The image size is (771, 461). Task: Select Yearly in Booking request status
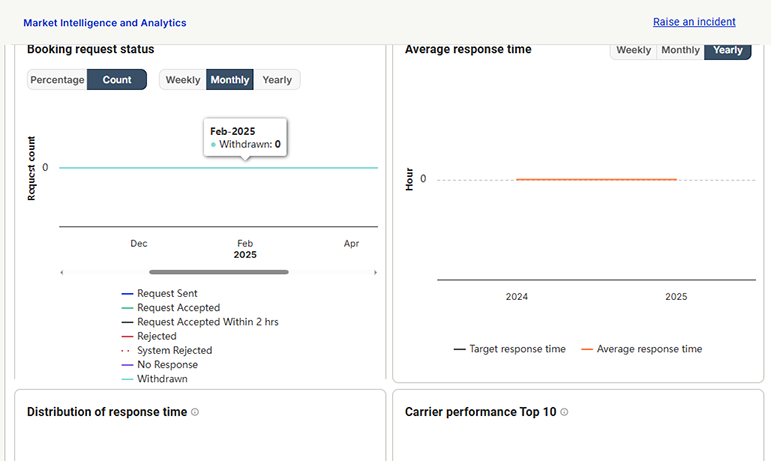277,80
